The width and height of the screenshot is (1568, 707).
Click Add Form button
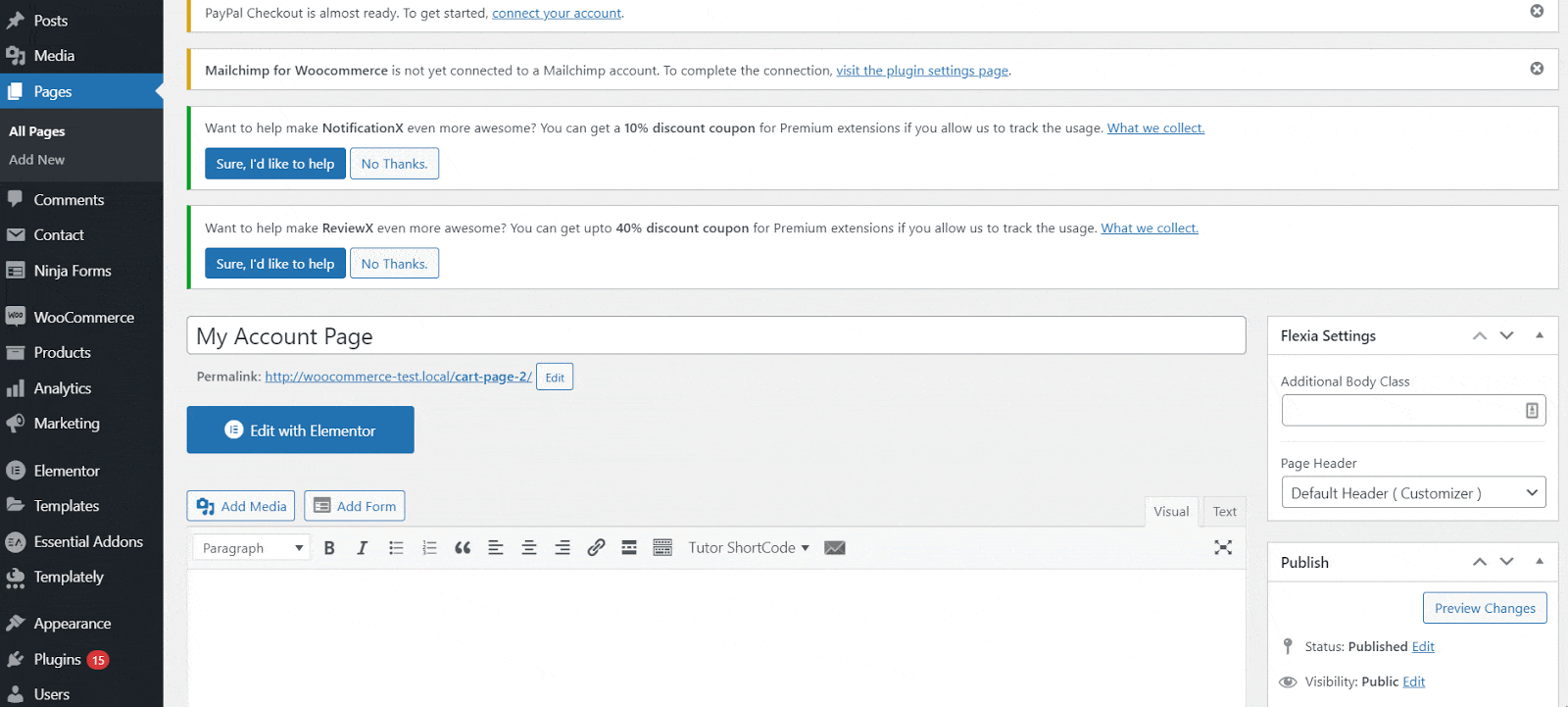pos(355,506)
